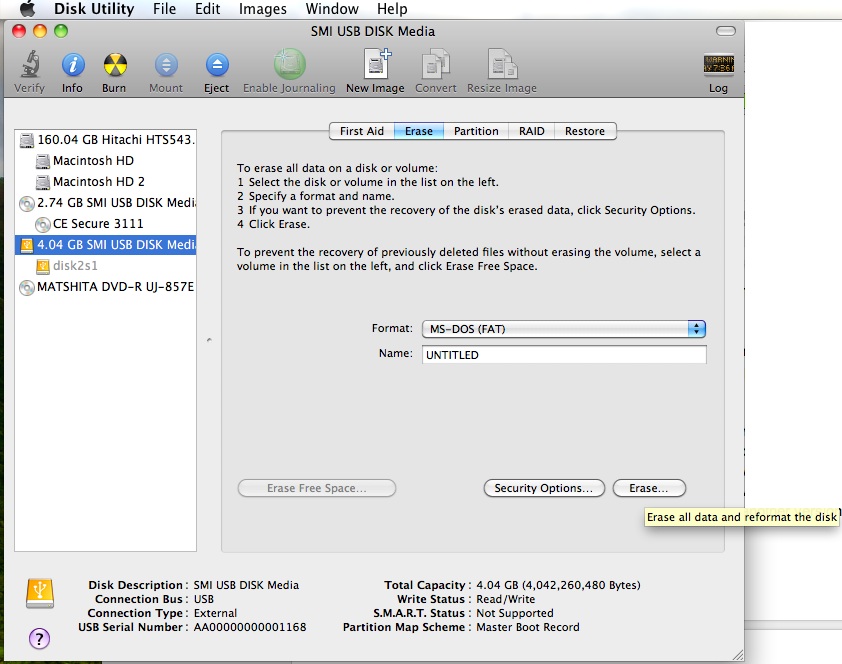Open the Disk Utility menu
The width and height of the screenshot is (842, 664).
tap(94, 9)
